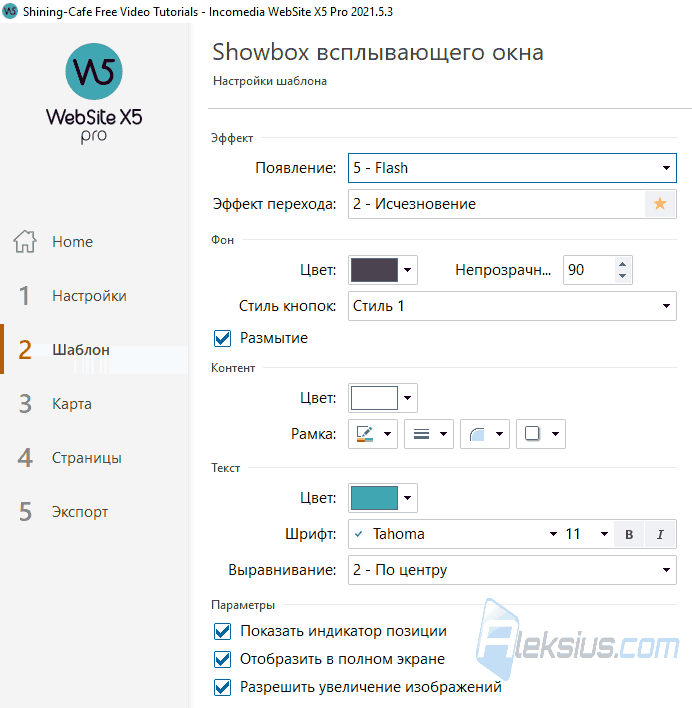Open Фон color dropdown arrow
Screen dimensions: 692x708
click(408, 270)
